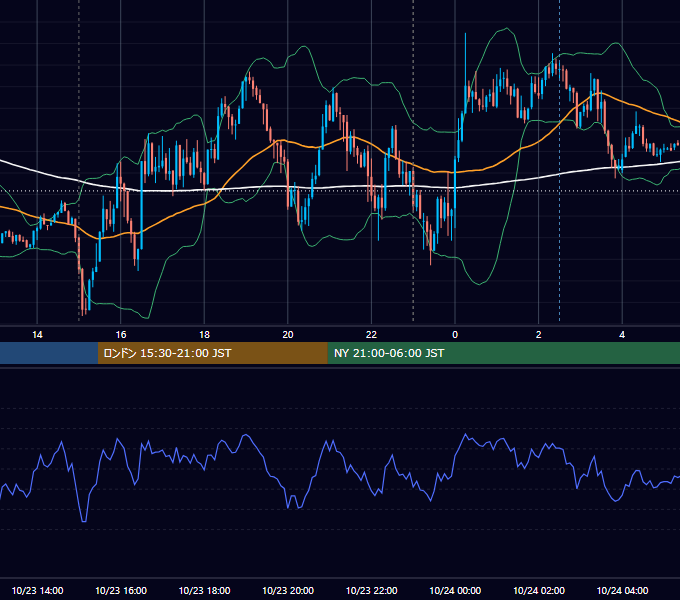680x600 pixels.
Task: Select the NY 21:00-06:00 JST session bar
Action: (x=503, y=353)
